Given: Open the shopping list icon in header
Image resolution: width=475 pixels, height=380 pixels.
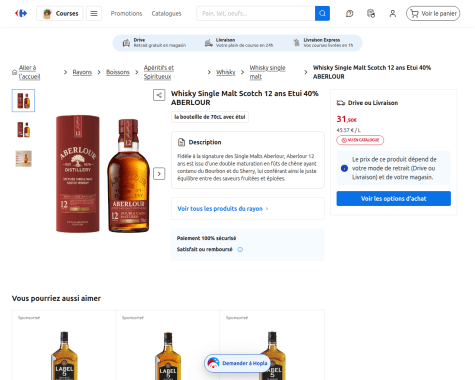Looking at the screenshot, I should 371,14.
